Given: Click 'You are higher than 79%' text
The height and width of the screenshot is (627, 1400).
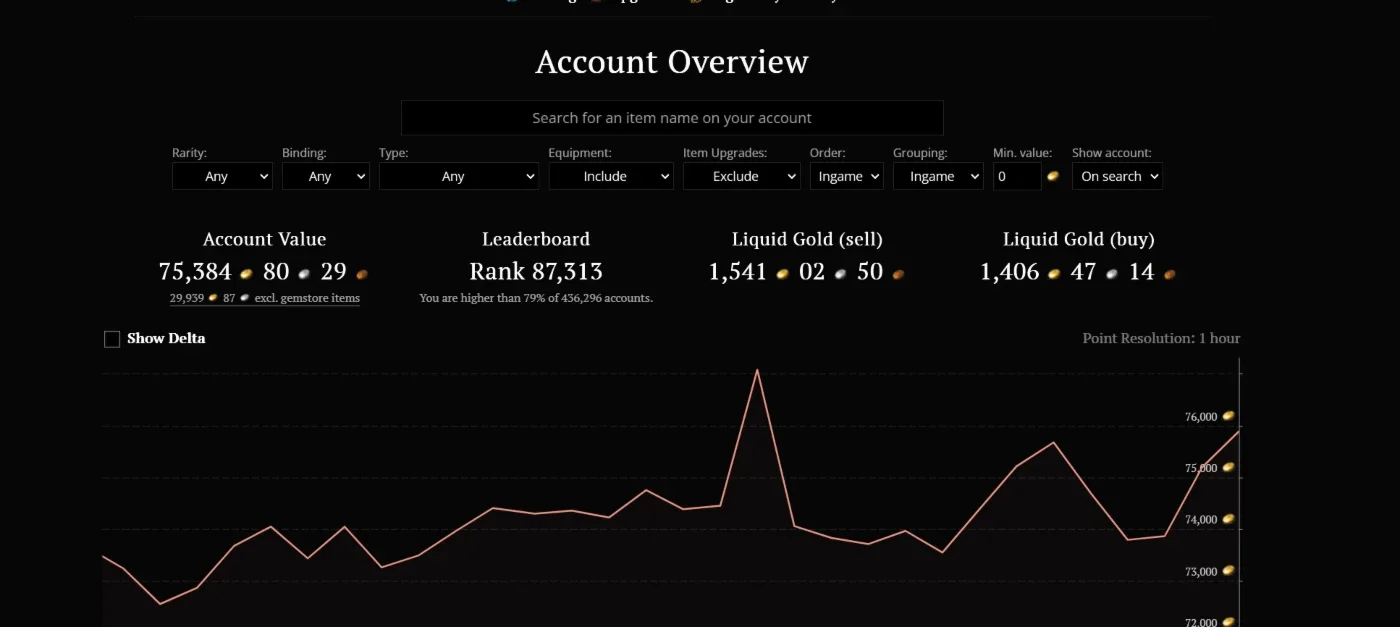Looking at the screenshot, I should pyautogui.click(x=536, y=298).
